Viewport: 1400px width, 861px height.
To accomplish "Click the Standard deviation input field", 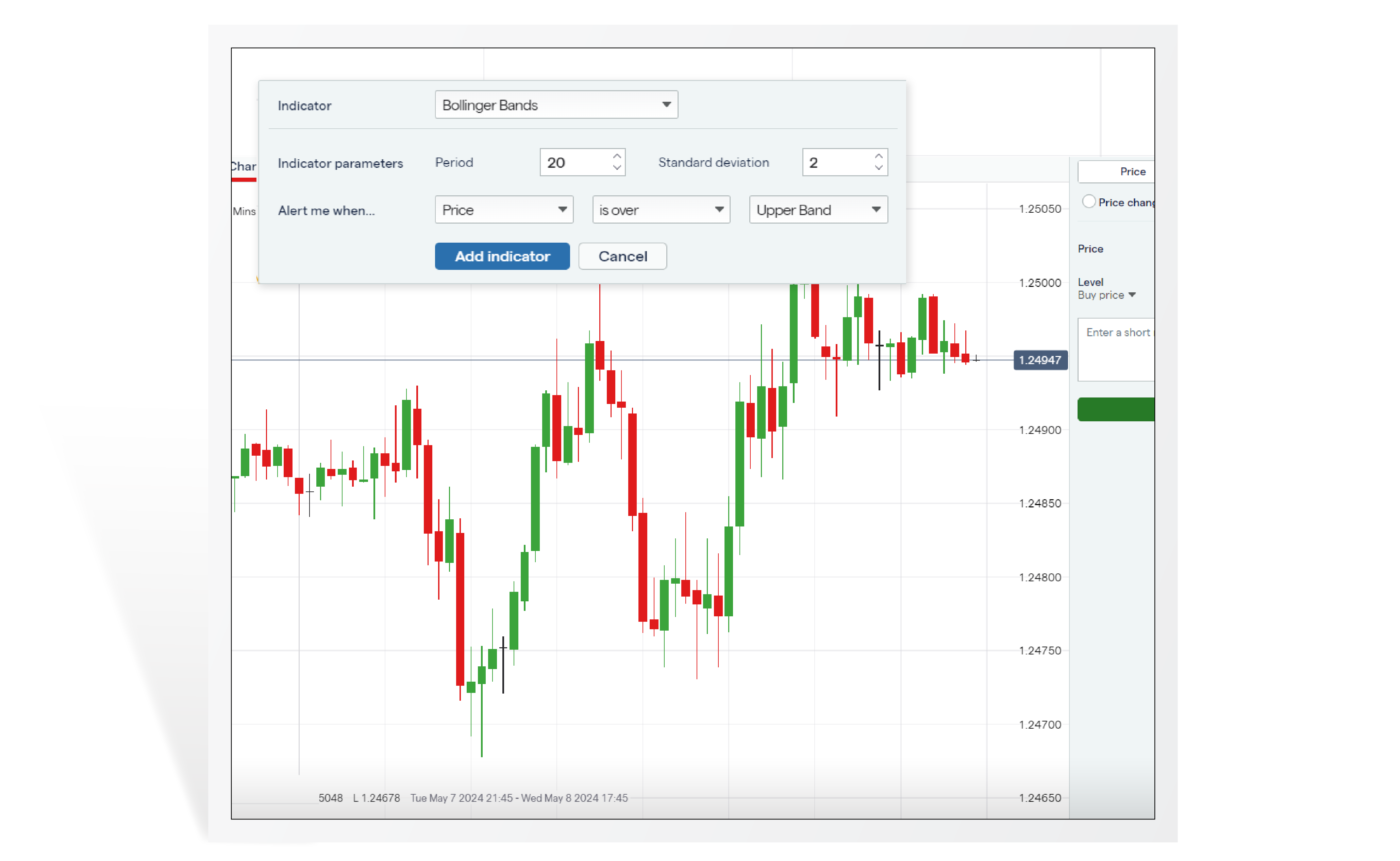I will point(837,162).
